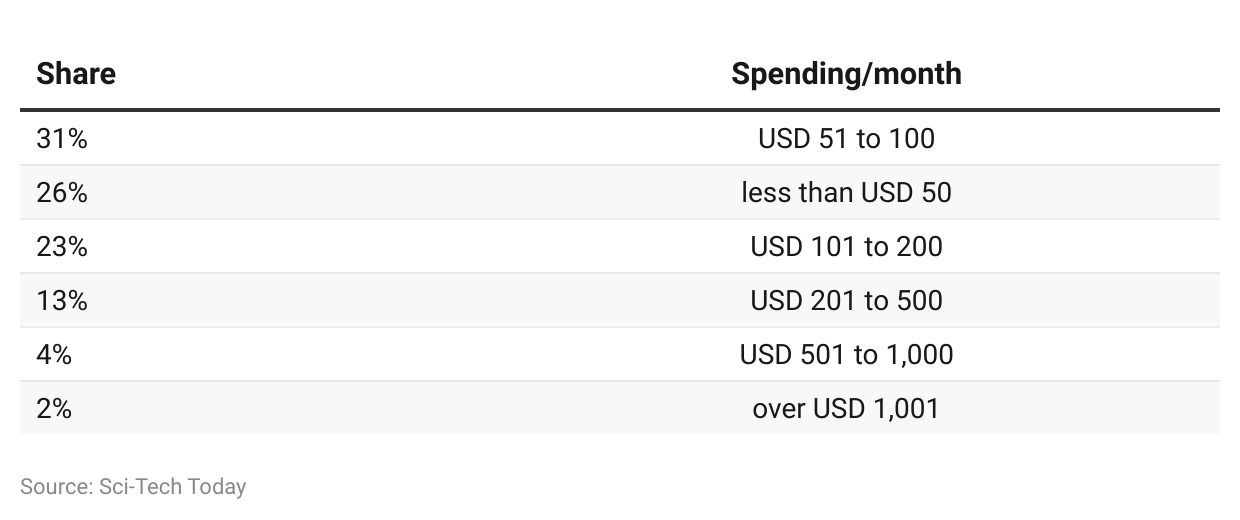
Task: Pick the 'USD 501 to 1,000' cell
Action: click(846, 355)
